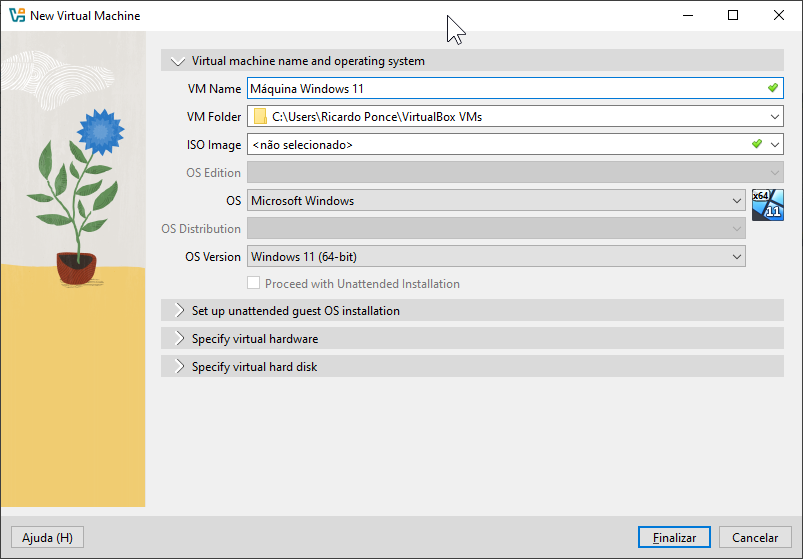
Task: Open the VM Folder dropdown
Action: coord(775,117)
